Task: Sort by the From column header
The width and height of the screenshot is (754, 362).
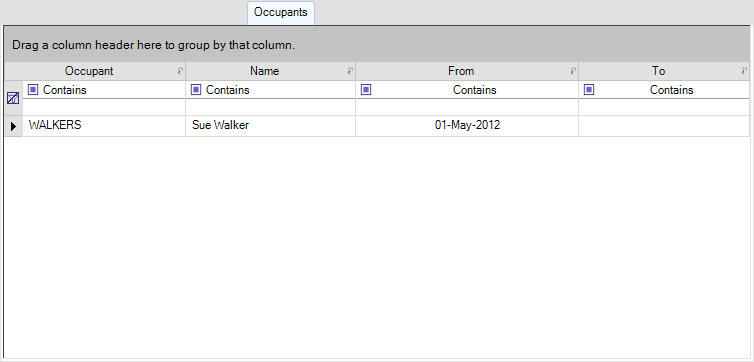Action: click(x=461, y=71)
